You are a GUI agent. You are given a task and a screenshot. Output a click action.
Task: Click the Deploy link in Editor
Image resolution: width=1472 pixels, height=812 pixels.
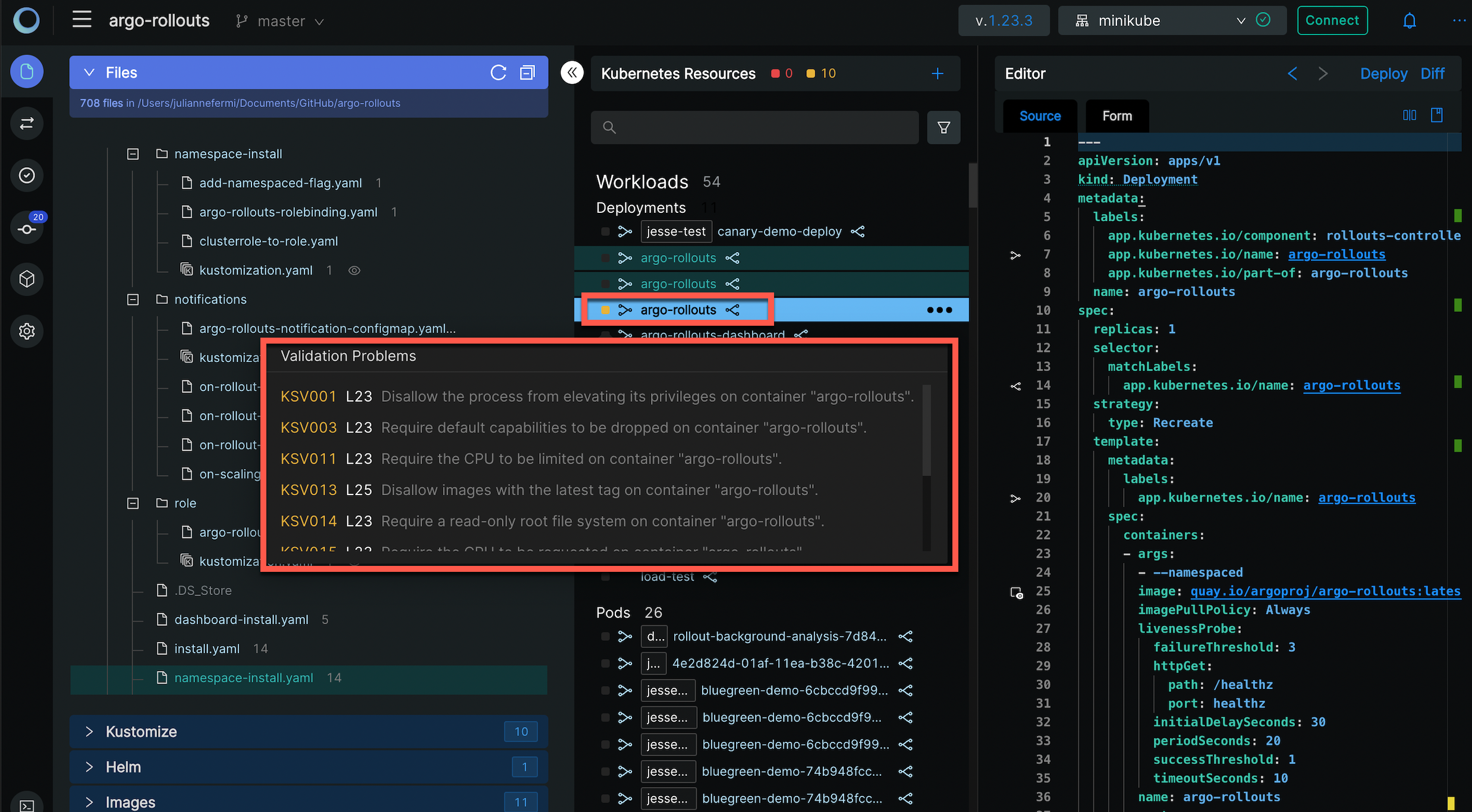pos(1383,74)
